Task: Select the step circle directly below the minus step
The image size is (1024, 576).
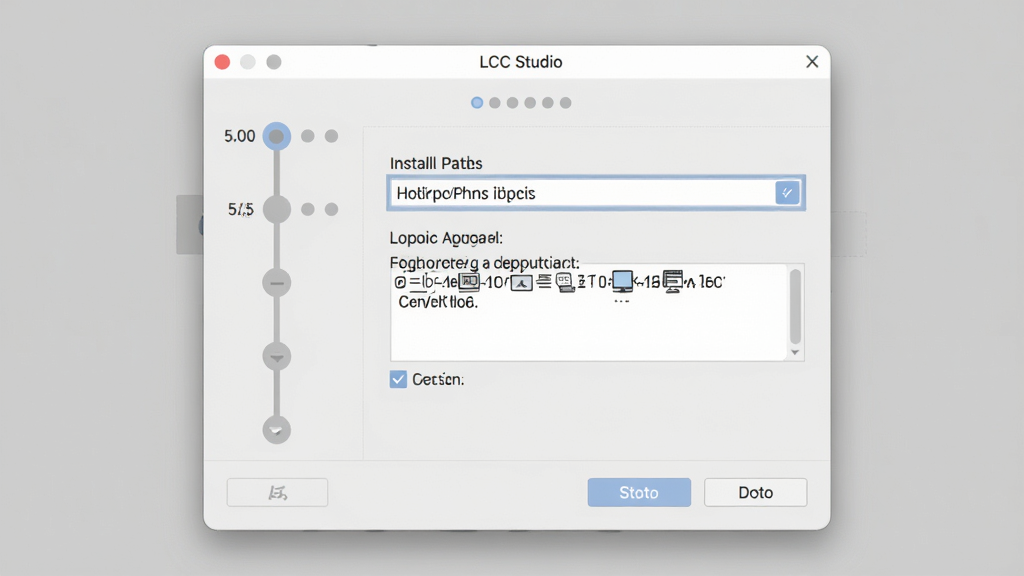Action: [277, 357]
